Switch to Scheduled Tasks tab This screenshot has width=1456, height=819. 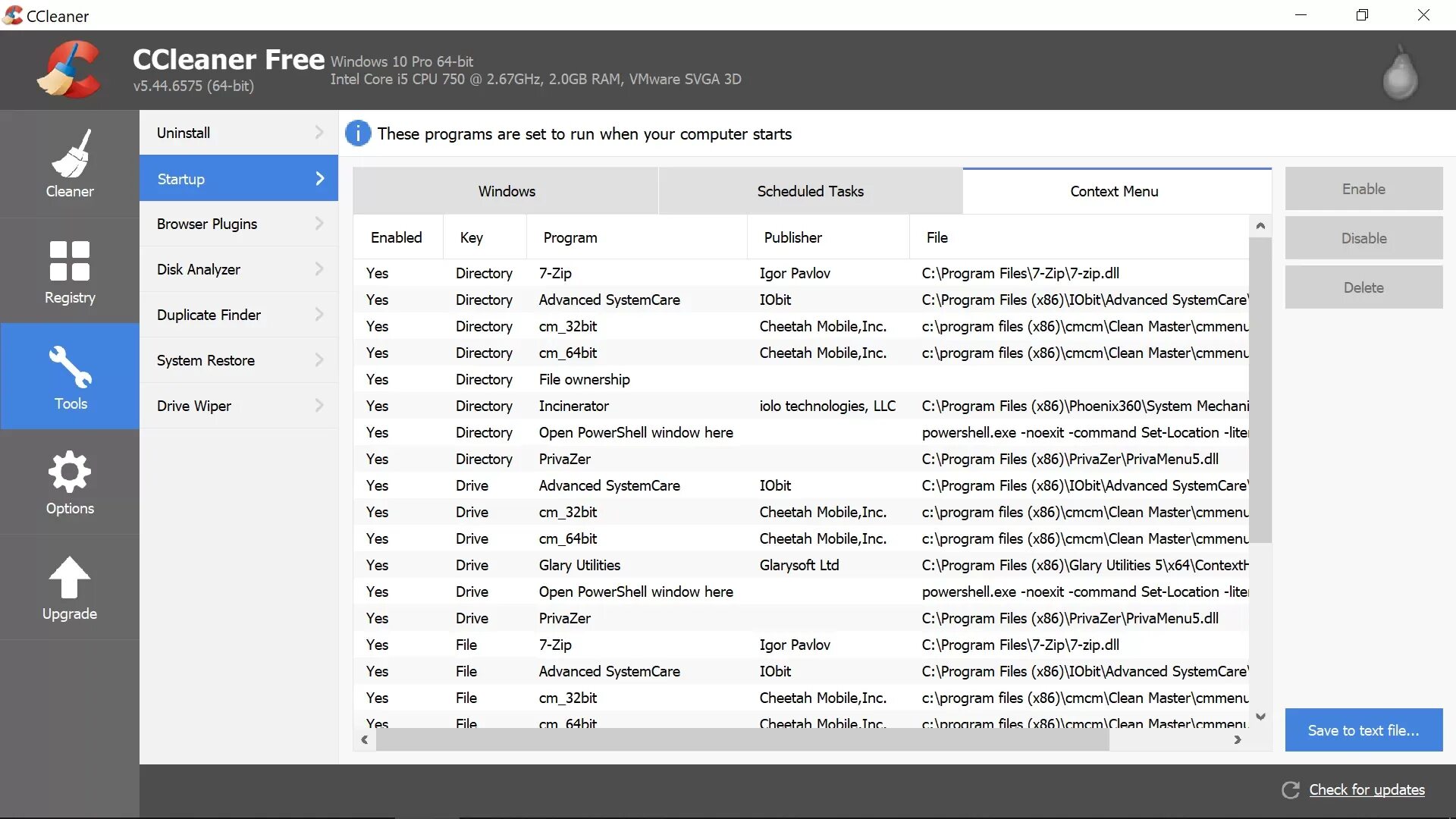(810, 191)
